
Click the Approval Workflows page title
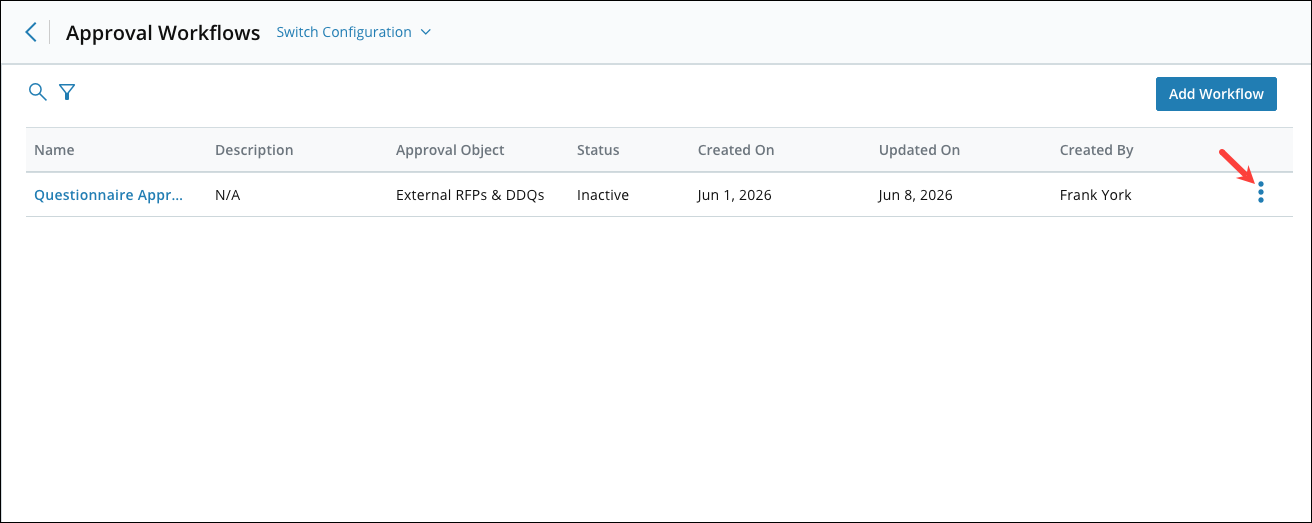[x=163, y=32]
